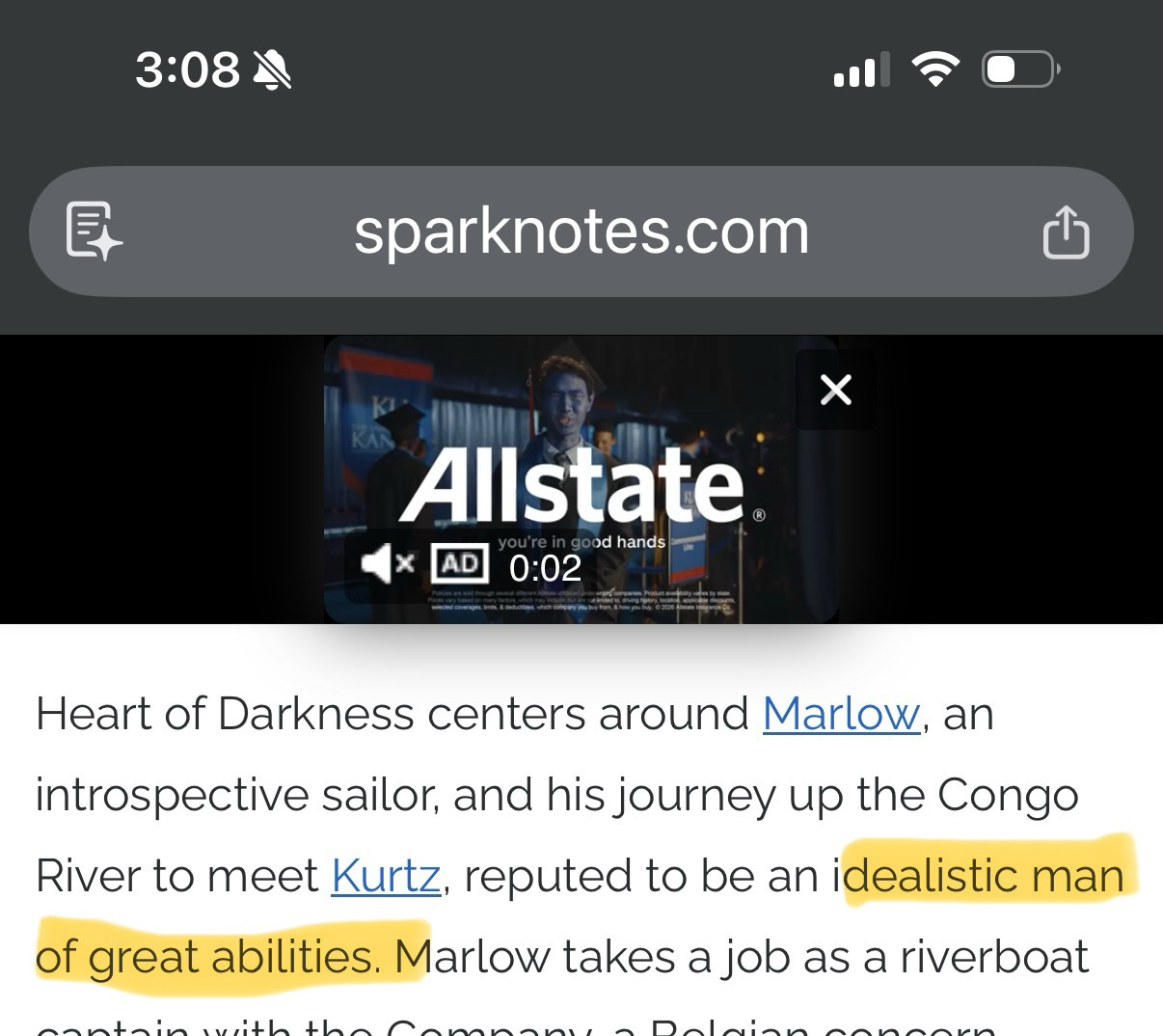The width and height of the screenshot is (1163, 1036).
Task: Tap the 3:08 clock in status bar
Action: [187, 69]
